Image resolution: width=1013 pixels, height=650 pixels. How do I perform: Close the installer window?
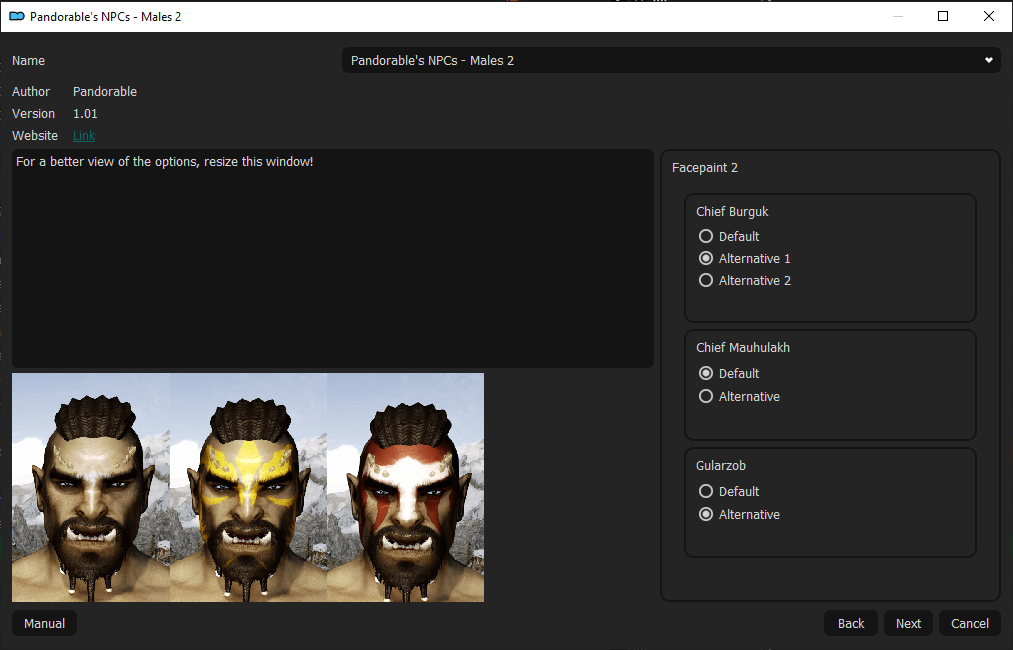989,16
